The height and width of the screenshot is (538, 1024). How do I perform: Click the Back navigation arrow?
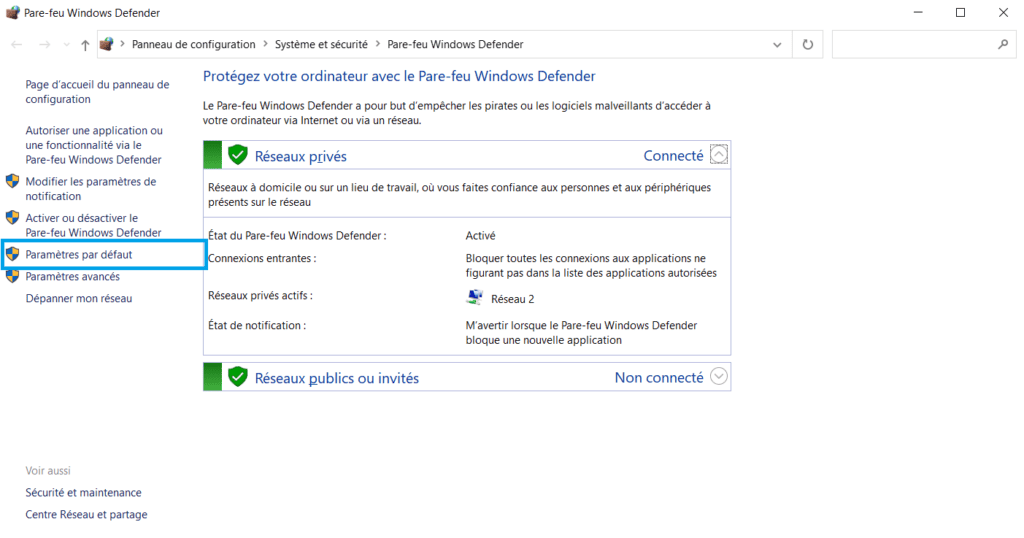tap(17, 44)
